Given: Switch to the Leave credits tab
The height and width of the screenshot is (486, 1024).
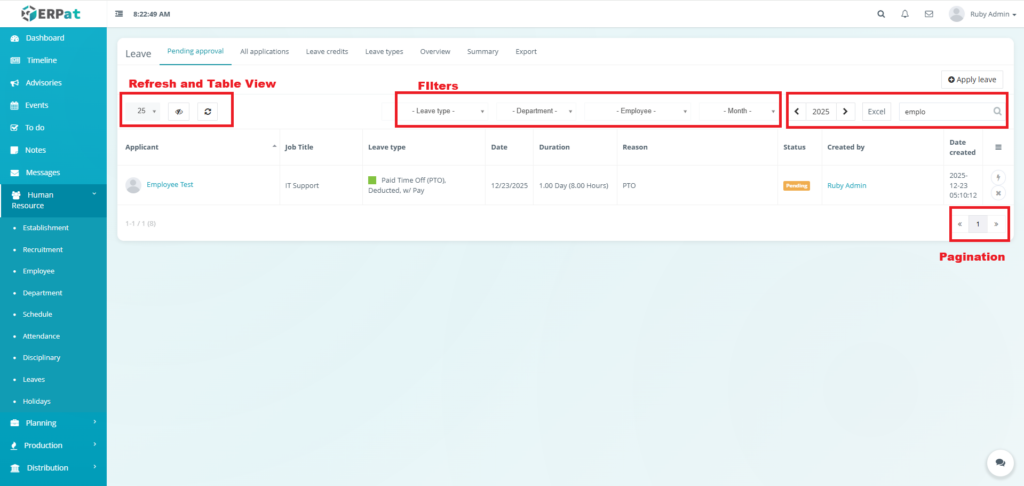Looking at the screenshot, I should tap(327, 51).
